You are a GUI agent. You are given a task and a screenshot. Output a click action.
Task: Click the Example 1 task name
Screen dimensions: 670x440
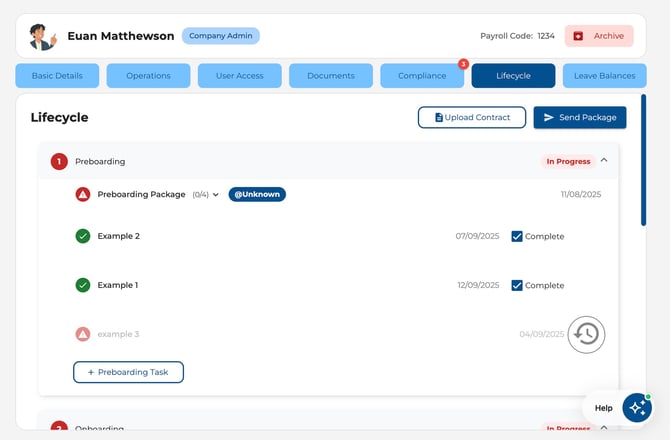(x=118, y=285)
